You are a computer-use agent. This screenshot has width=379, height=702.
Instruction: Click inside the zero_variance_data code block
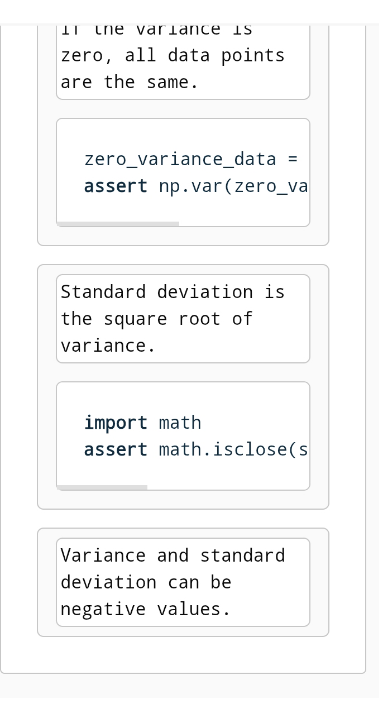[x=183, y=172]
